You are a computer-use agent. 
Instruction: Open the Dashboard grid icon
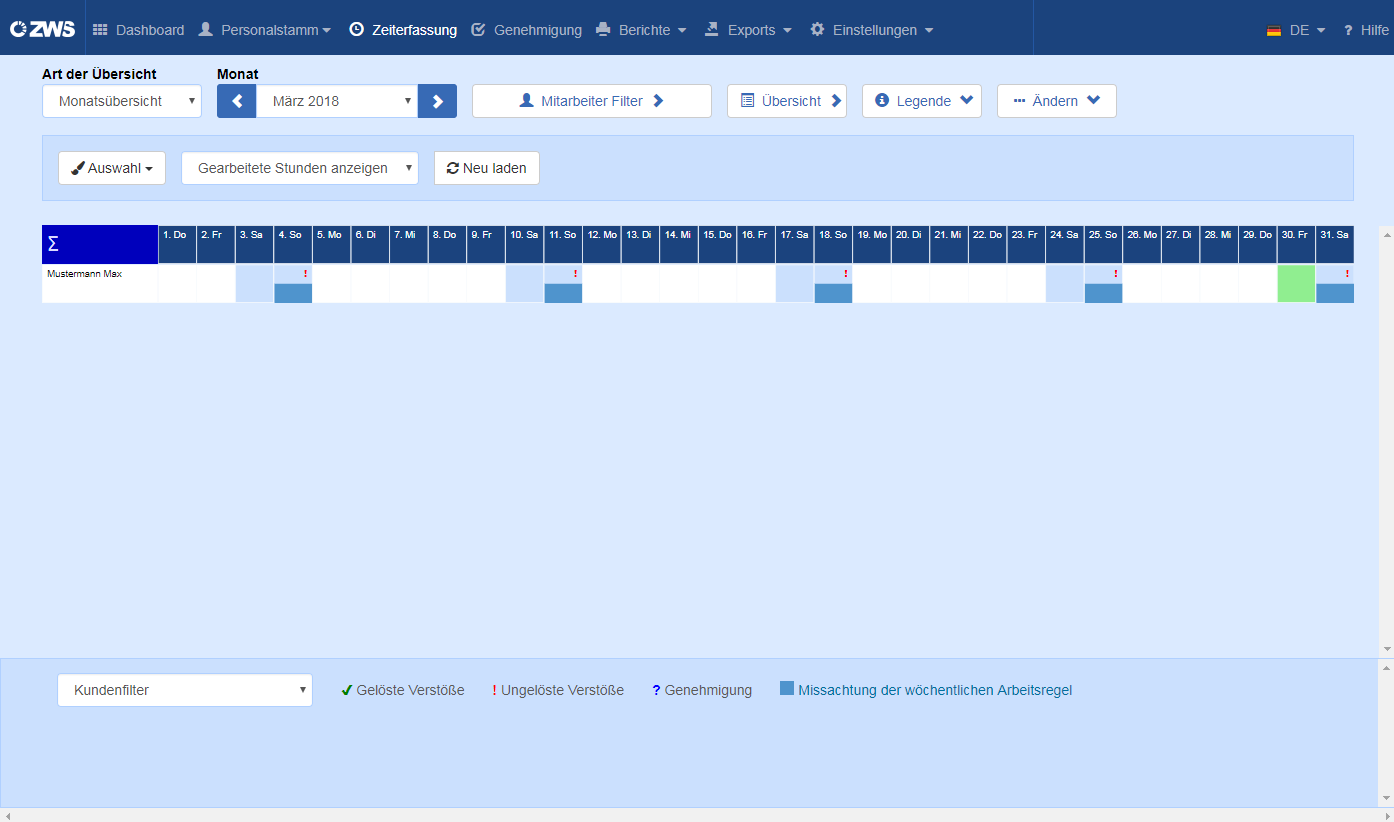point(100,30)
